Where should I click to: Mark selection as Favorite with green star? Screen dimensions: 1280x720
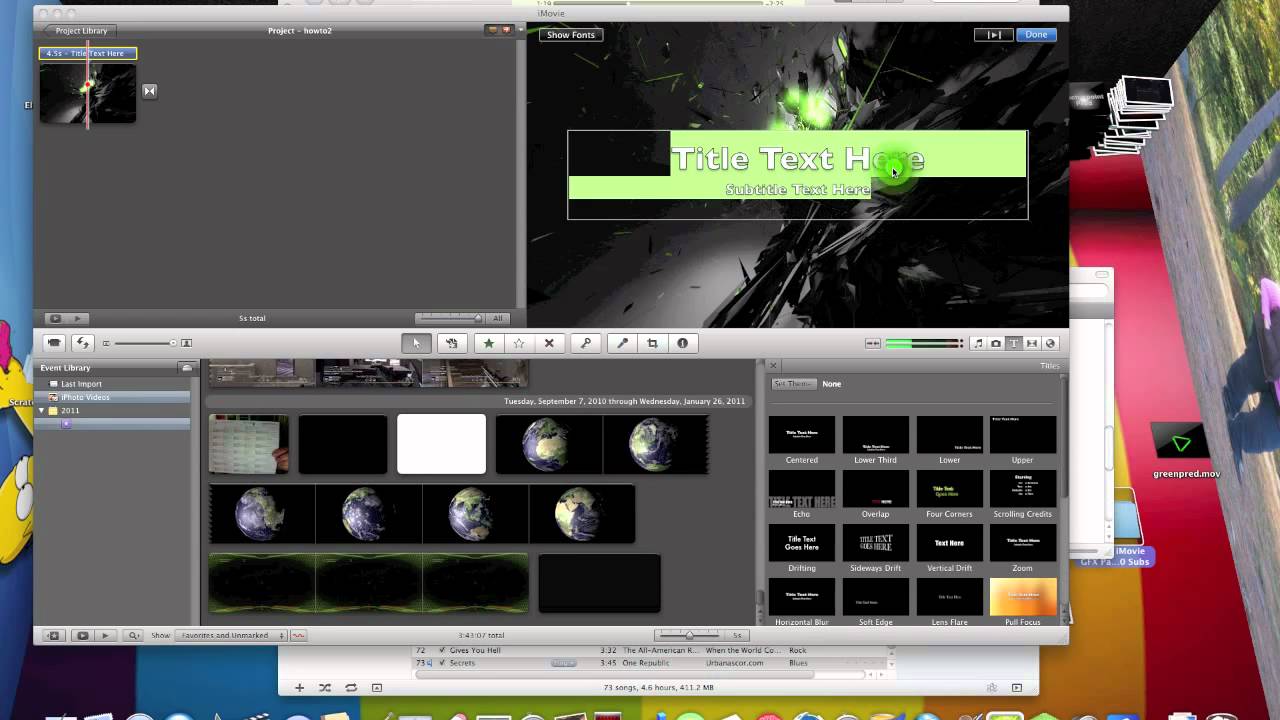(x=489, y=343)
